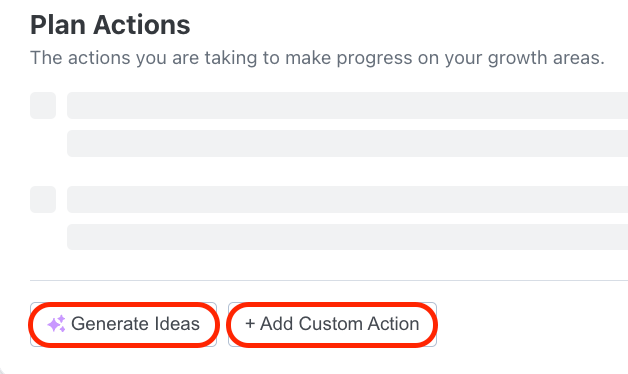The width and height of the screenshot is (628, 374).
Task: Click the word "progress" in the subtitle
Action: coord(374,59)
